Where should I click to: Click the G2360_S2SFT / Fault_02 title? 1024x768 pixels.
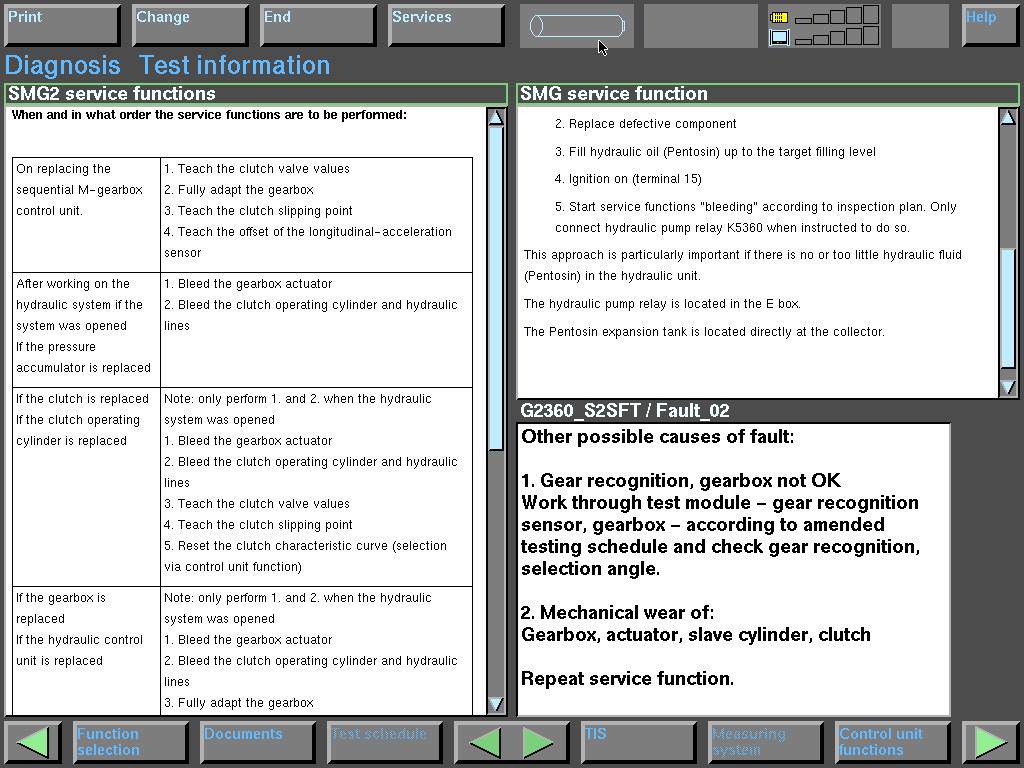click(624, 411)
